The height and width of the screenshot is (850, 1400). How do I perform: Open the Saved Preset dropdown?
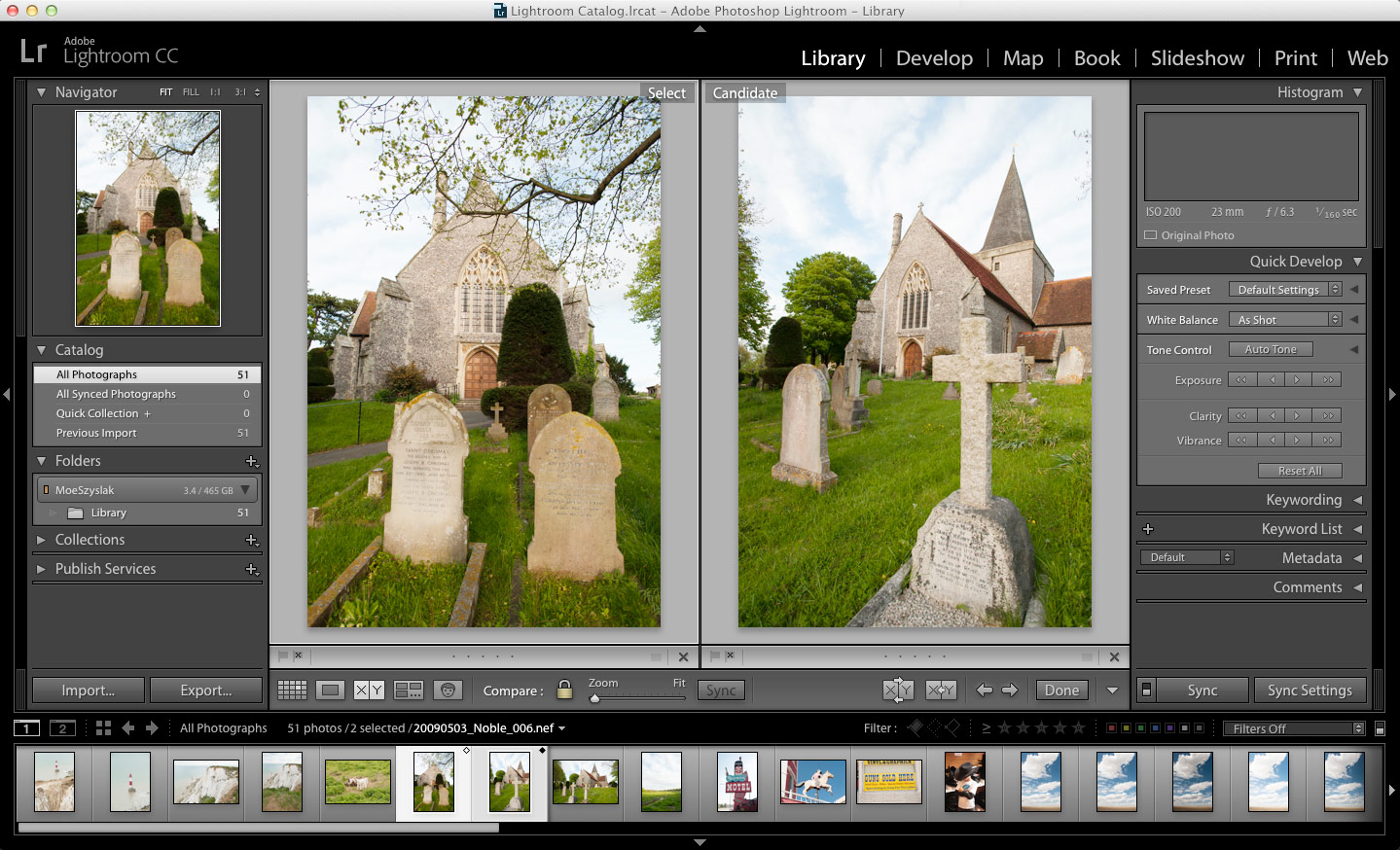[1285, 289]
